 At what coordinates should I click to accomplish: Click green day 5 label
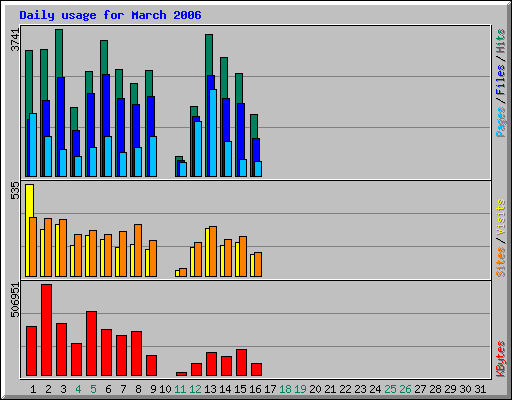coord(93,389)
